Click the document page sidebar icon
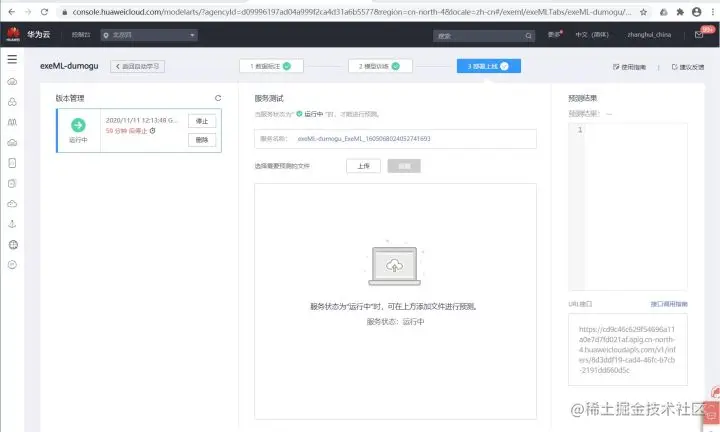The image size is (720, 432). tap(12, 163)
